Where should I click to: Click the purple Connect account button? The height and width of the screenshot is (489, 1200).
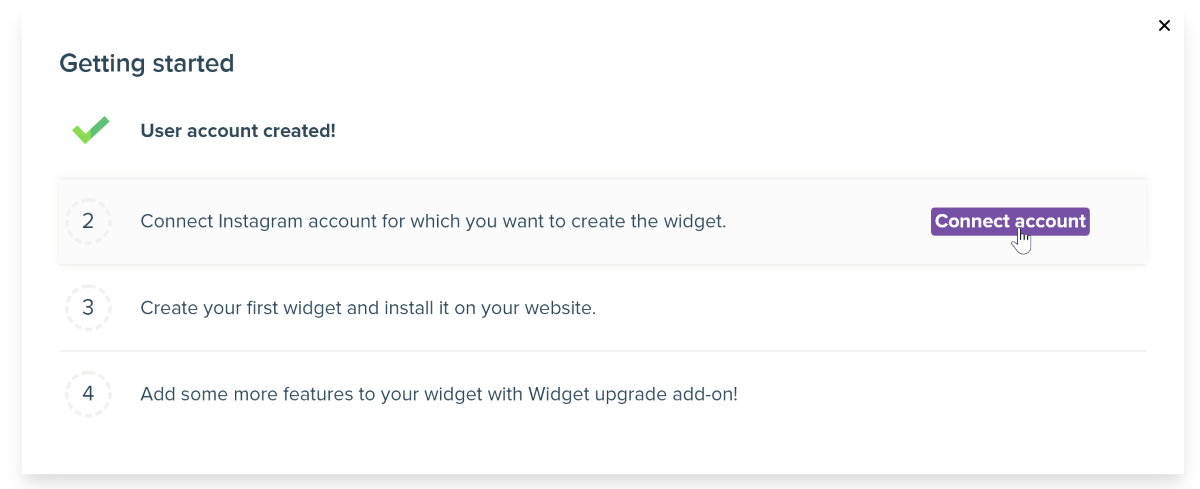click(1010, 222)
